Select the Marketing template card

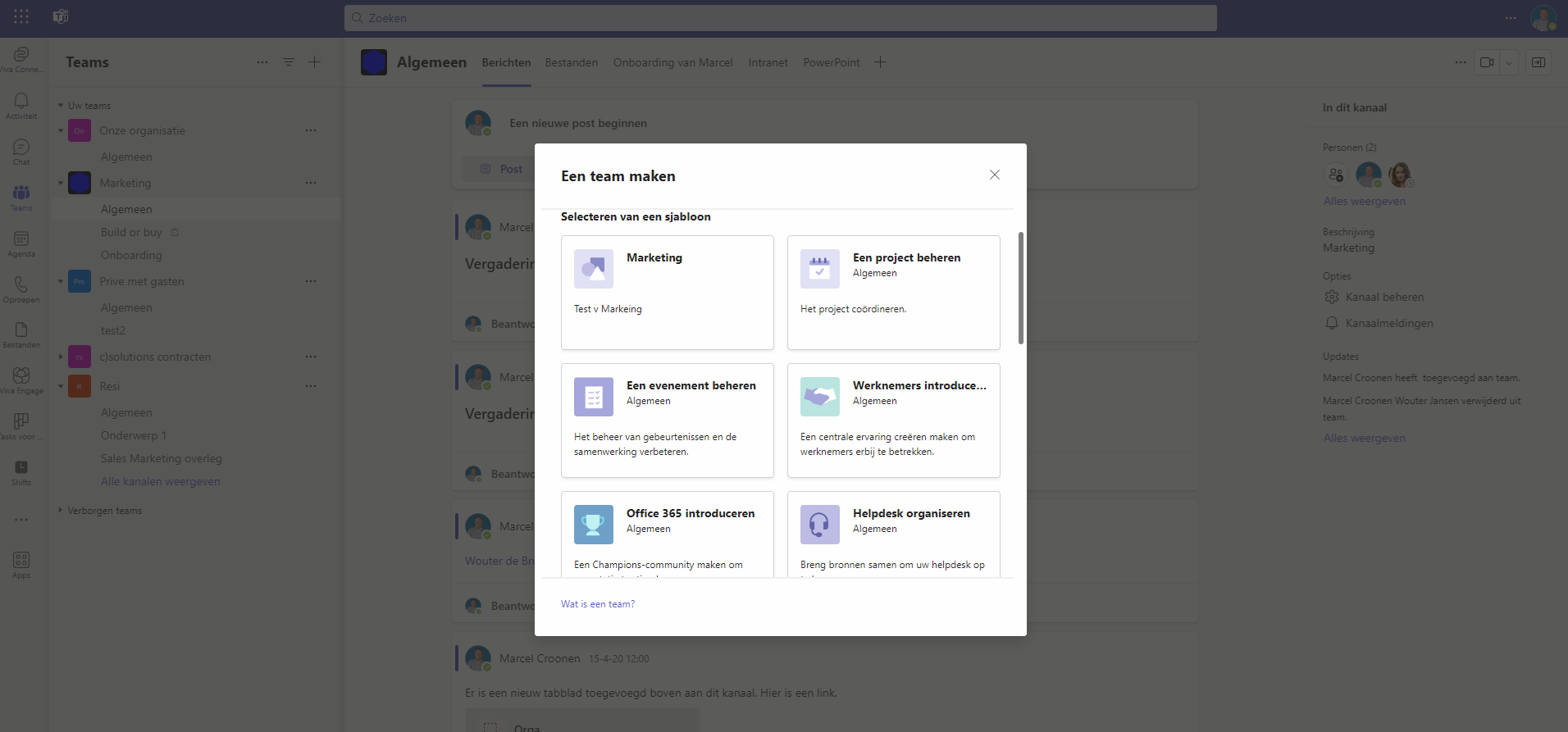668,293
